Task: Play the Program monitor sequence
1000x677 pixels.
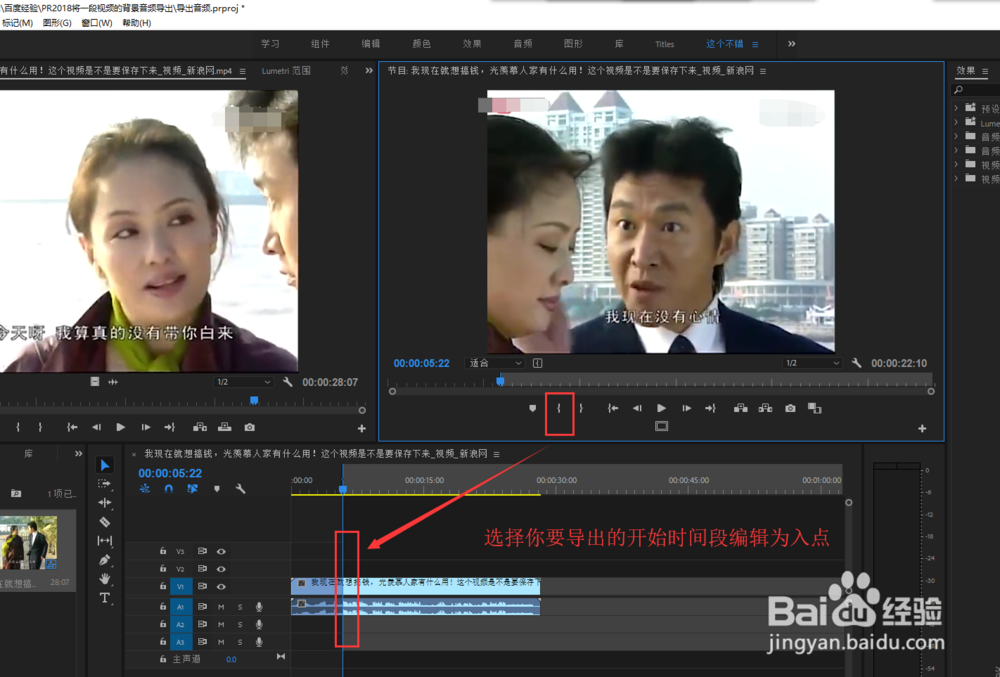Action: coord(661,408)
